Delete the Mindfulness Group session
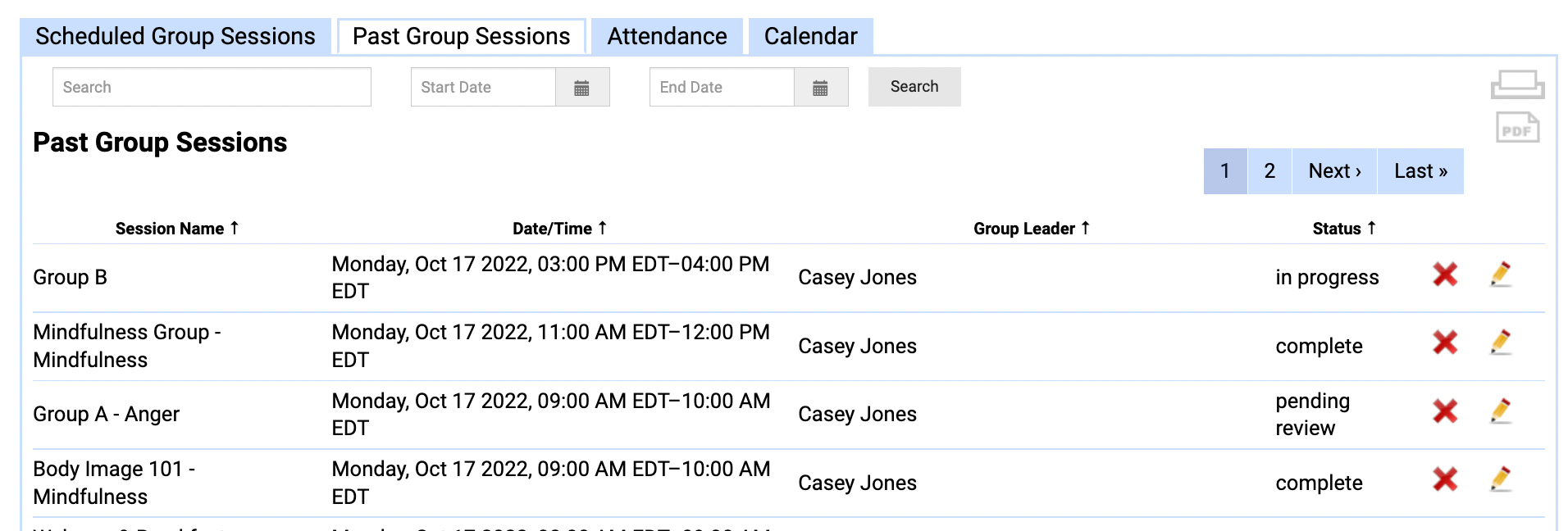Image resolution: width=1568 pixels, height=531 pixels. (x=1445, y=343)
